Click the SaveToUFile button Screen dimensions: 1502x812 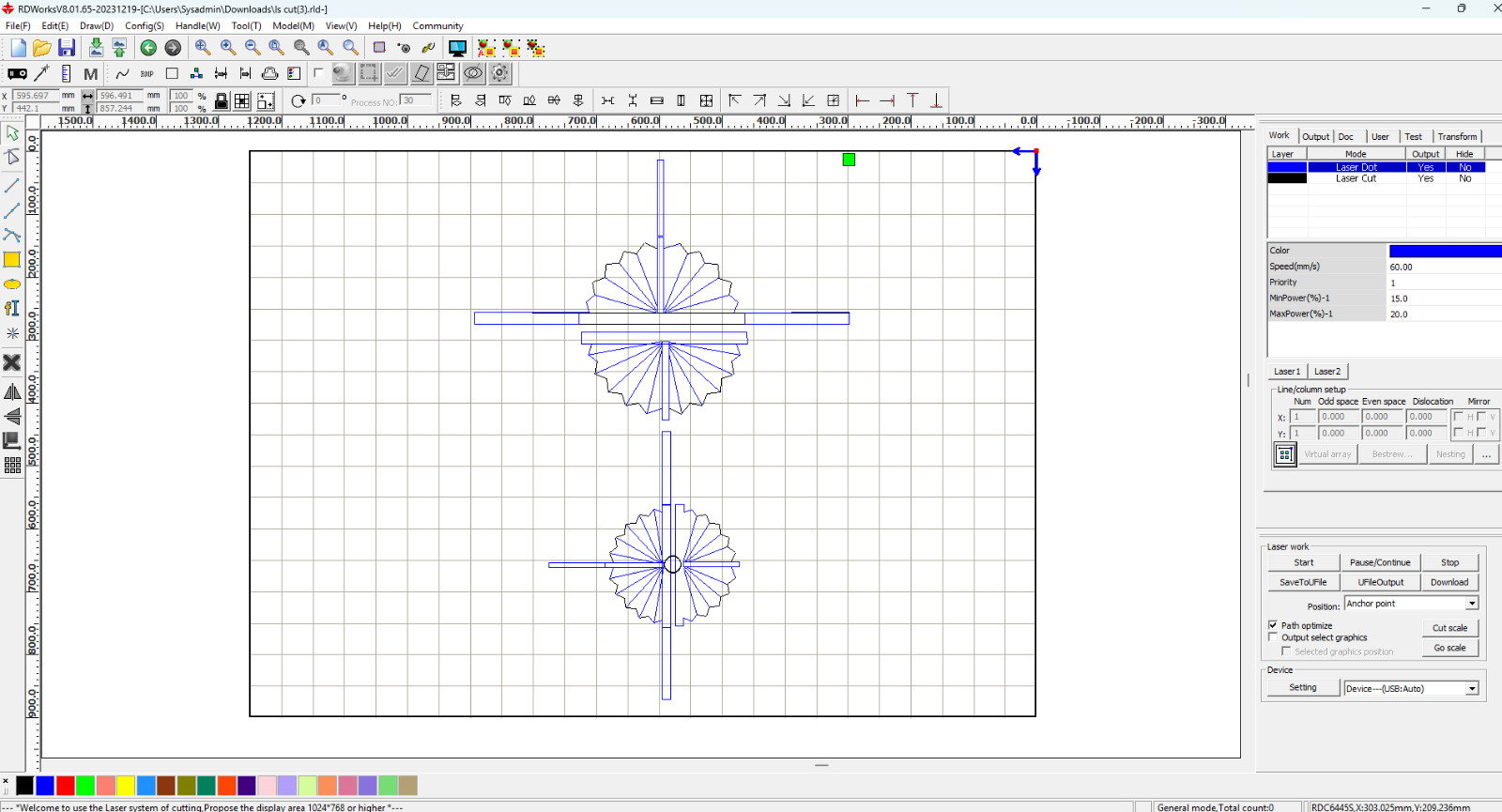pos(1304,583)
